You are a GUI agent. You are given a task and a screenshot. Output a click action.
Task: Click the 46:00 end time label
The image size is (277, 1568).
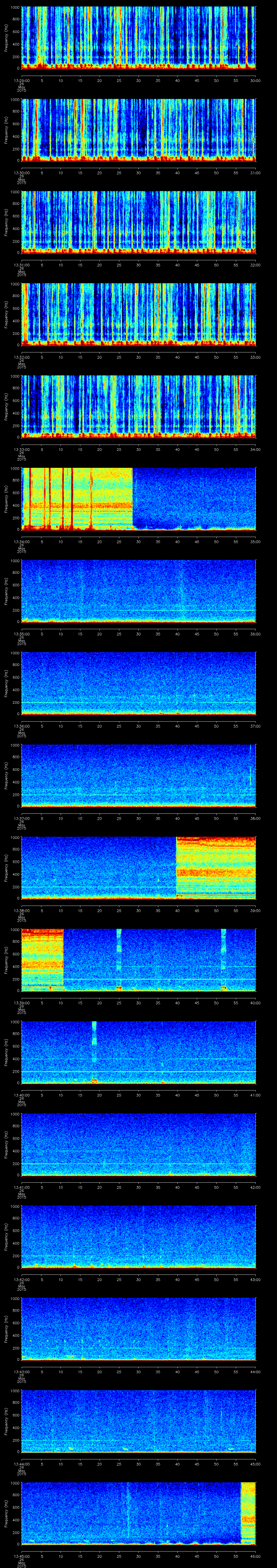[x=255, y=1556]
